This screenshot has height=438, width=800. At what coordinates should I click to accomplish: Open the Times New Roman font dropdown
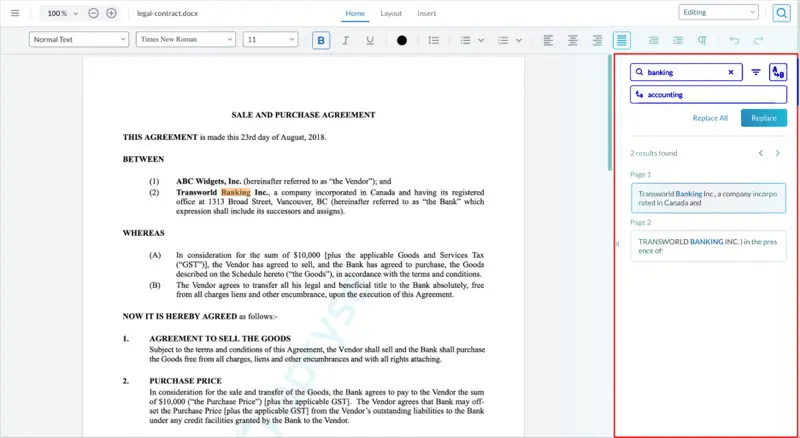pos(186,39)
